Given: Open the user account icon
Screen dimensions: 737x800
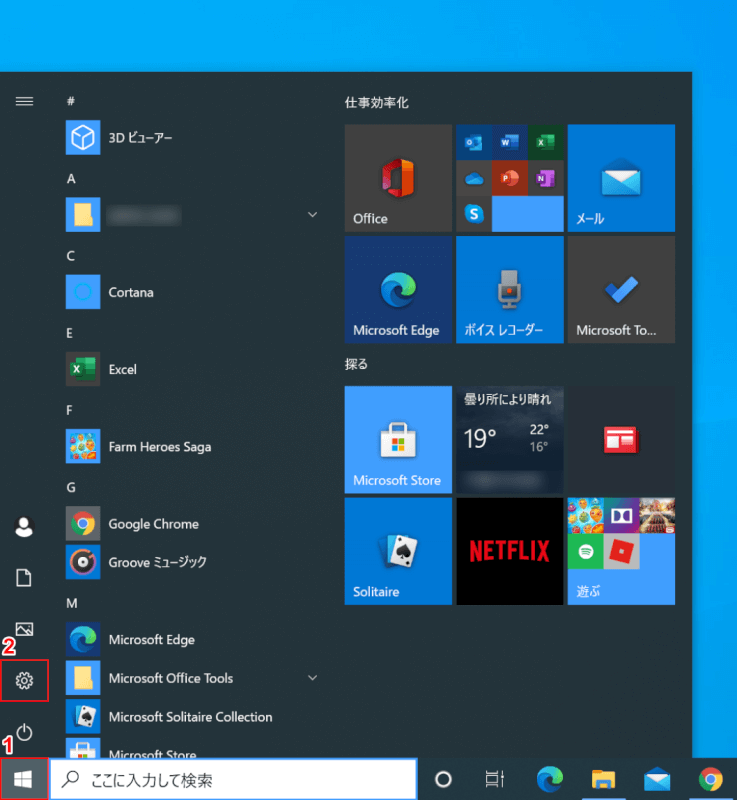Looking at the screenshot, I should [x=24, y=526].
